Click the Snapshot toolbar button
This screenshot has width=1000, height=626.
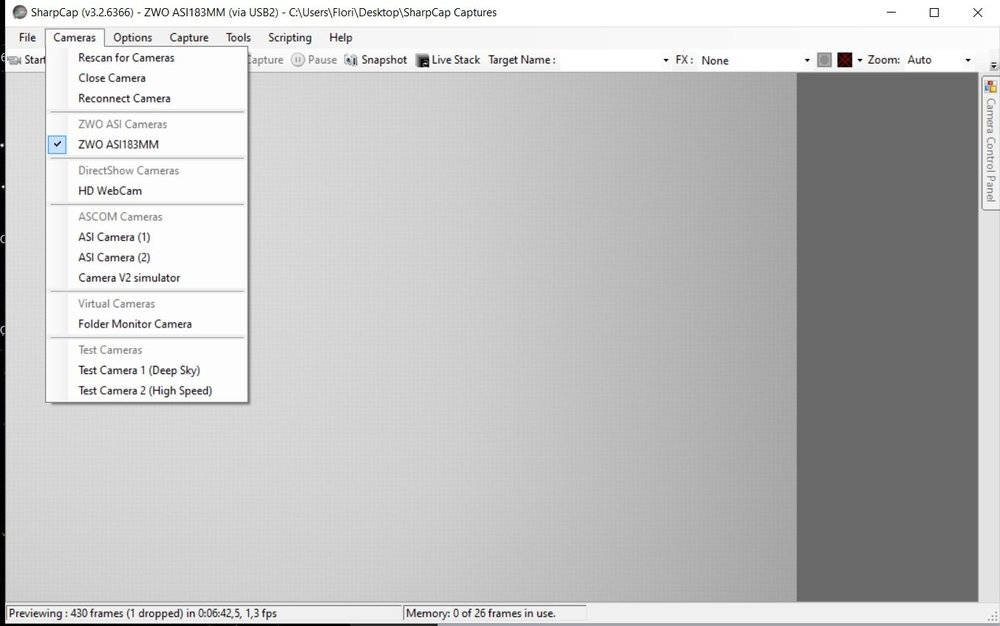tap(376, 60)
